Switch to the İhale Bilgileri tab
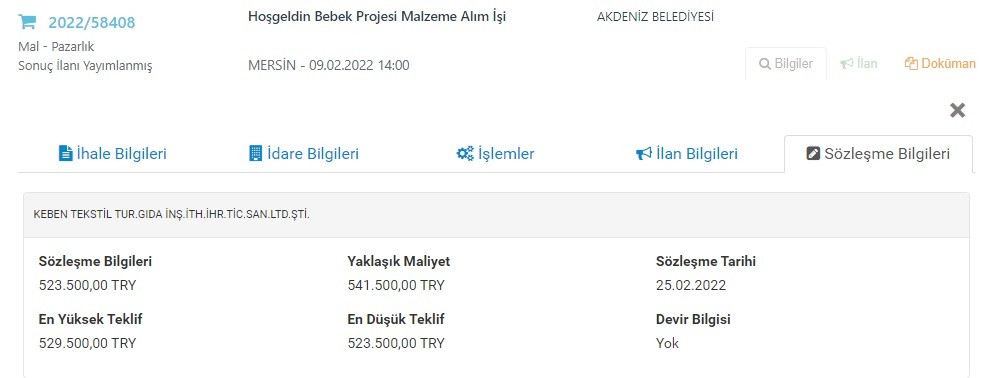The image size is (992, 378). [113, 154]
